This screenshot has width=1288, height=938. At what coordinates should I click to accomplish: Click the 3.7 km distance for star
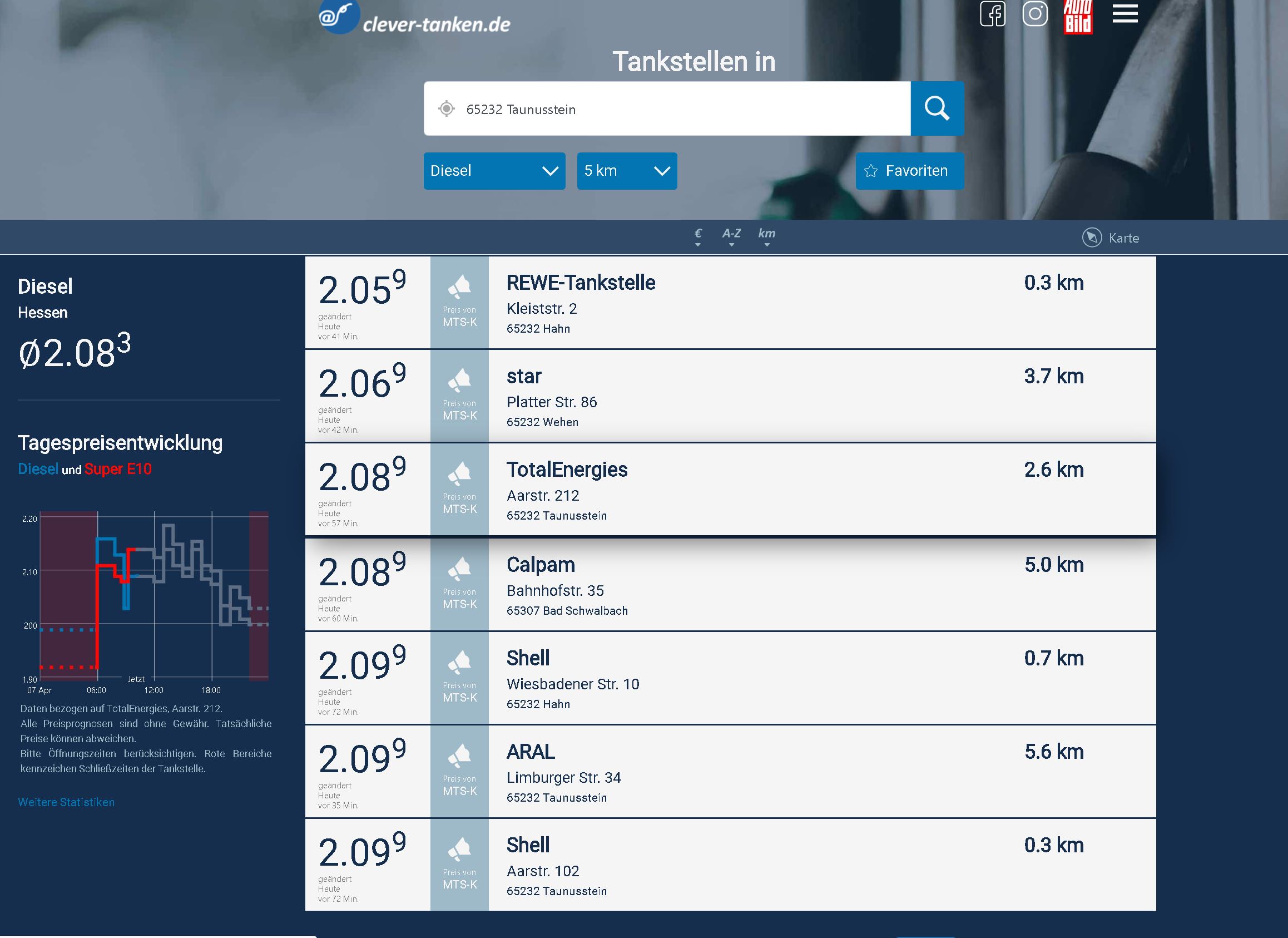click(1054, 376)
